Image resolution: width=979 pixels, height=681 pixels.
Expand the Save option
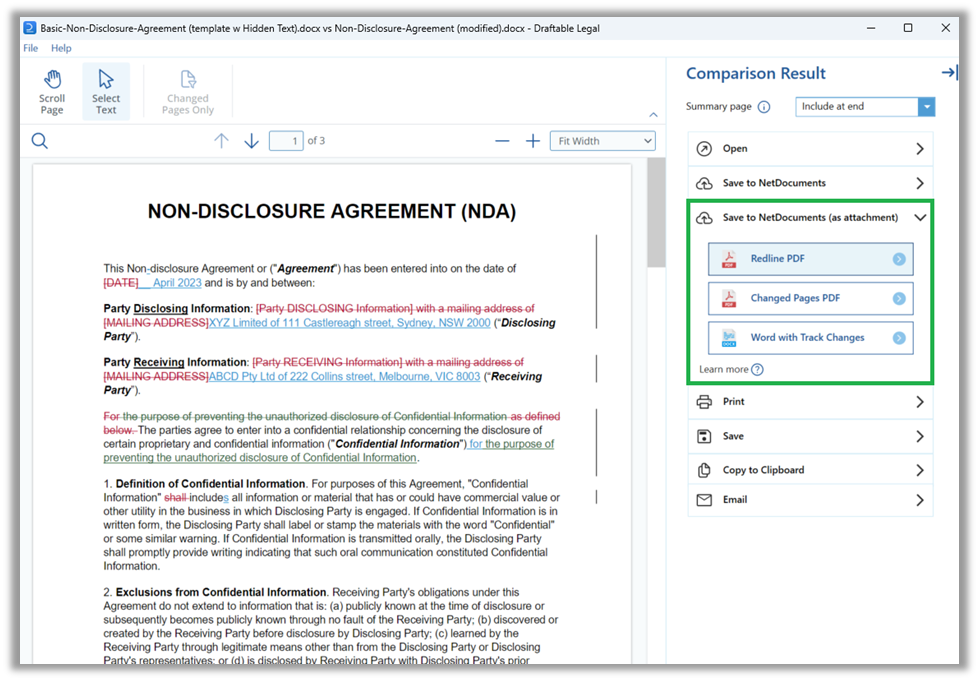click(x=810, y=436)
